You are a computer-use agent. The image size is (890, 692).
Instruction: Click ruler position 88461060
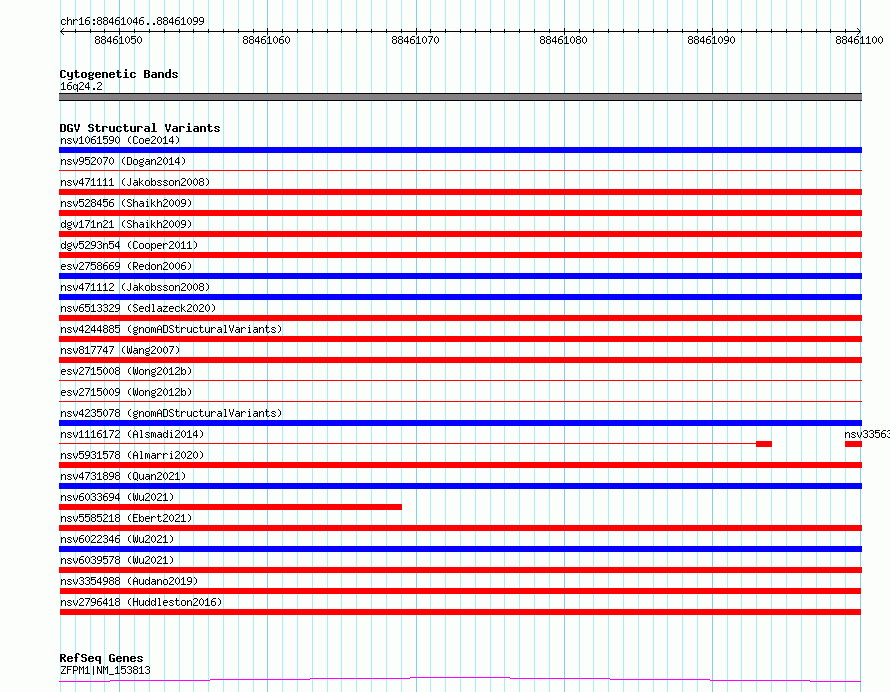pyautogui.click(x=266, y=40)
